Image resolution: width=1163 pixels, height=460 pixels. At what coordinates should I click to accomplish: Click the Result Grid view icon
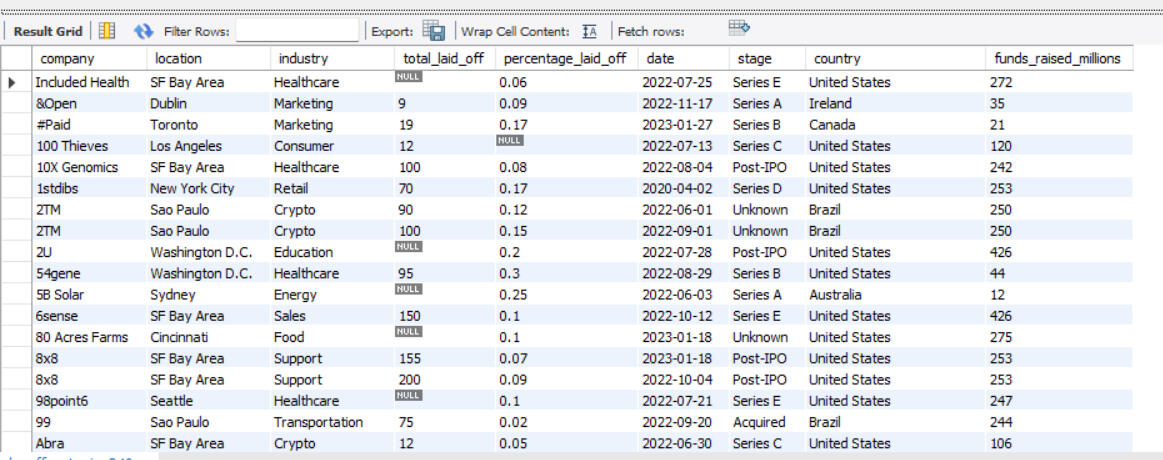(107, 31)
